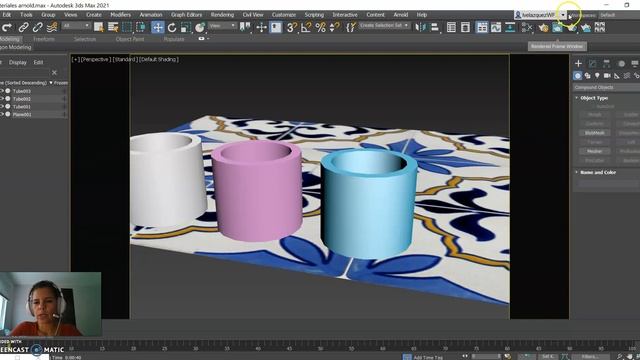Open the Create Selection Set dropdown

384,25
